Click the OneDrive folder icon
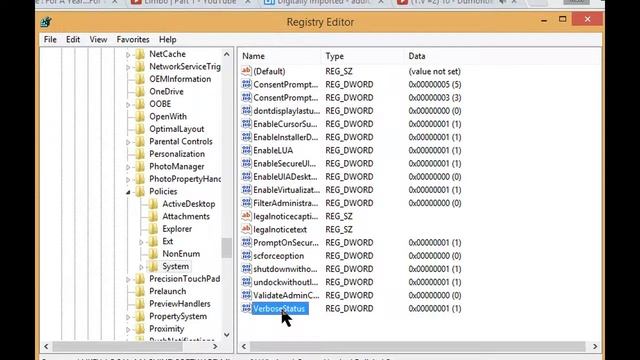The image size is (640, 360). (140, 91)
